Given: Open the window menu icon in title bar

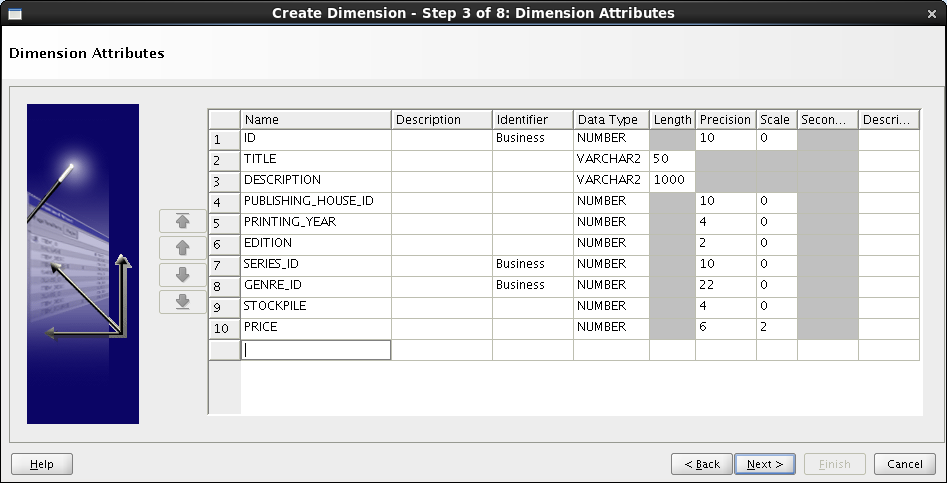Looking at the screenshot, I should [x=14, y=13].
